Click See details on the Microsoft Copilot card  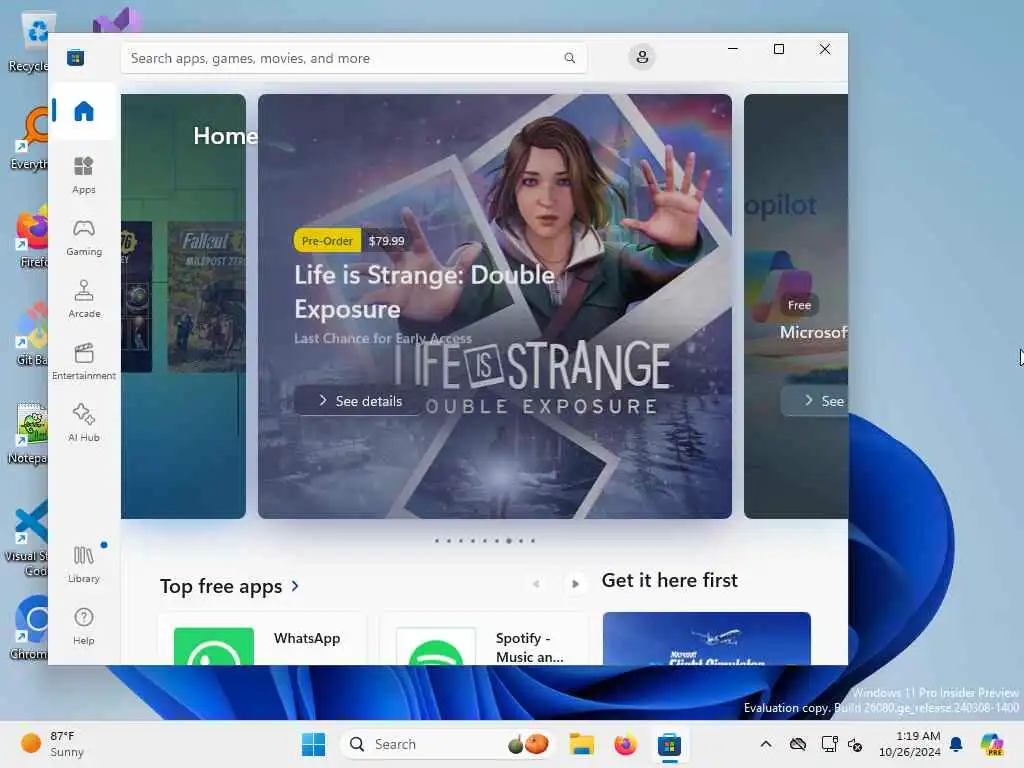pos(814,401)
